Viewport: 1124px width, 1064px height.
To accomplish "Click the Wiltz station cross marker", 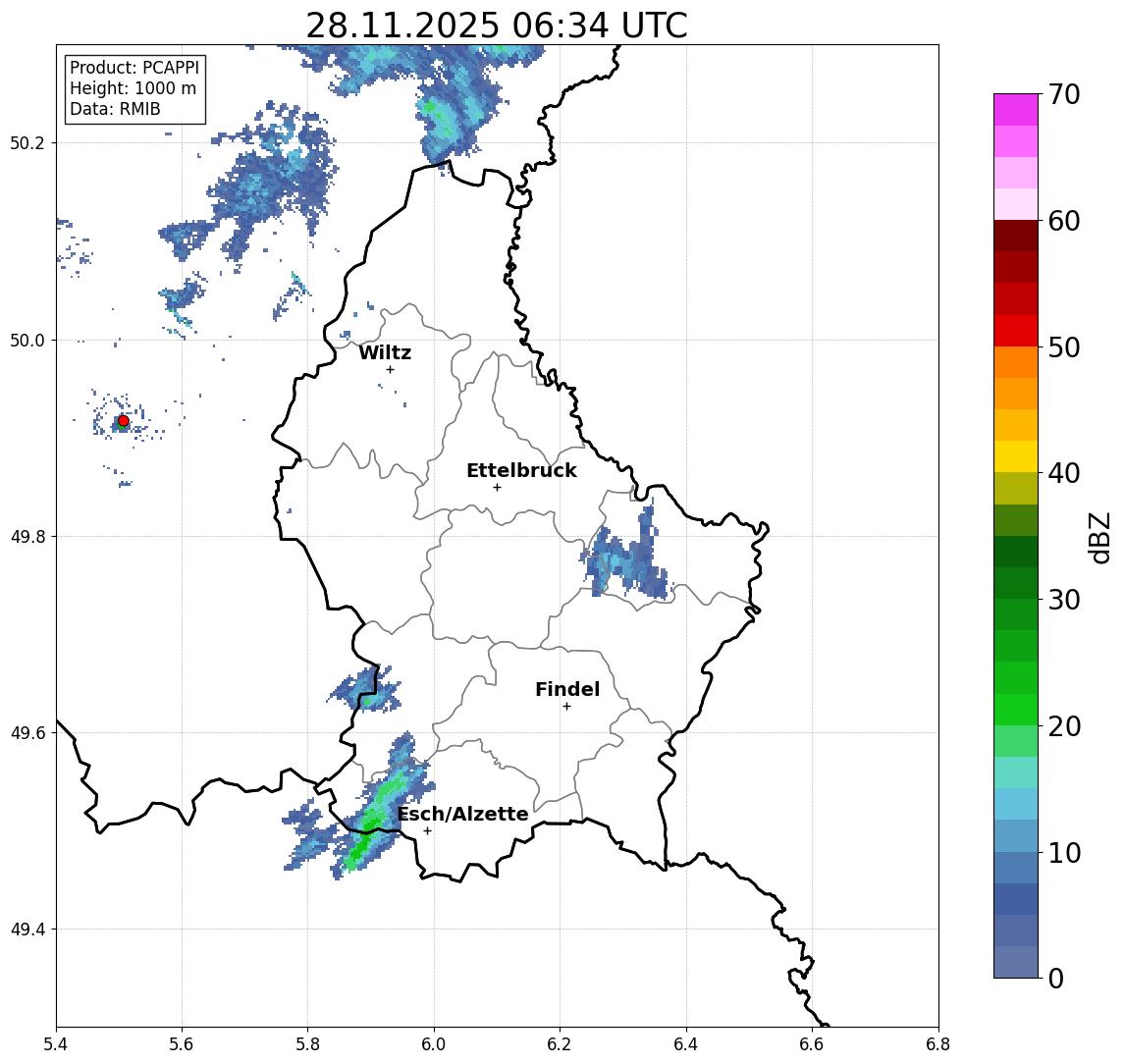I will pyautogui.click(x=390, y=370).
